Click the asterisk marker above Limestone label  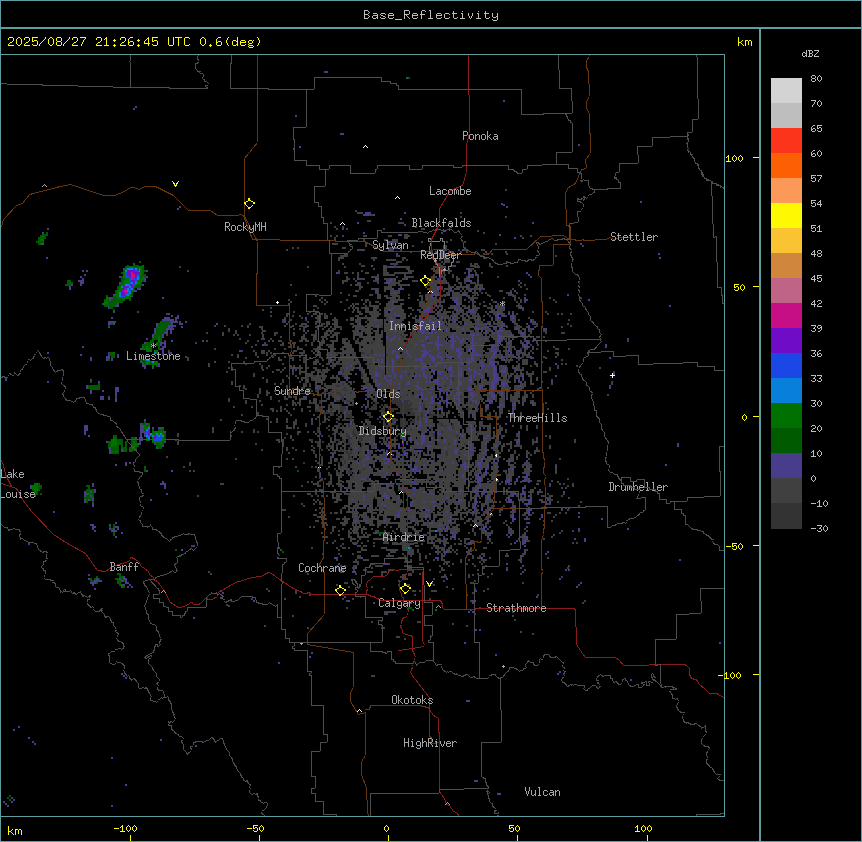154,345
